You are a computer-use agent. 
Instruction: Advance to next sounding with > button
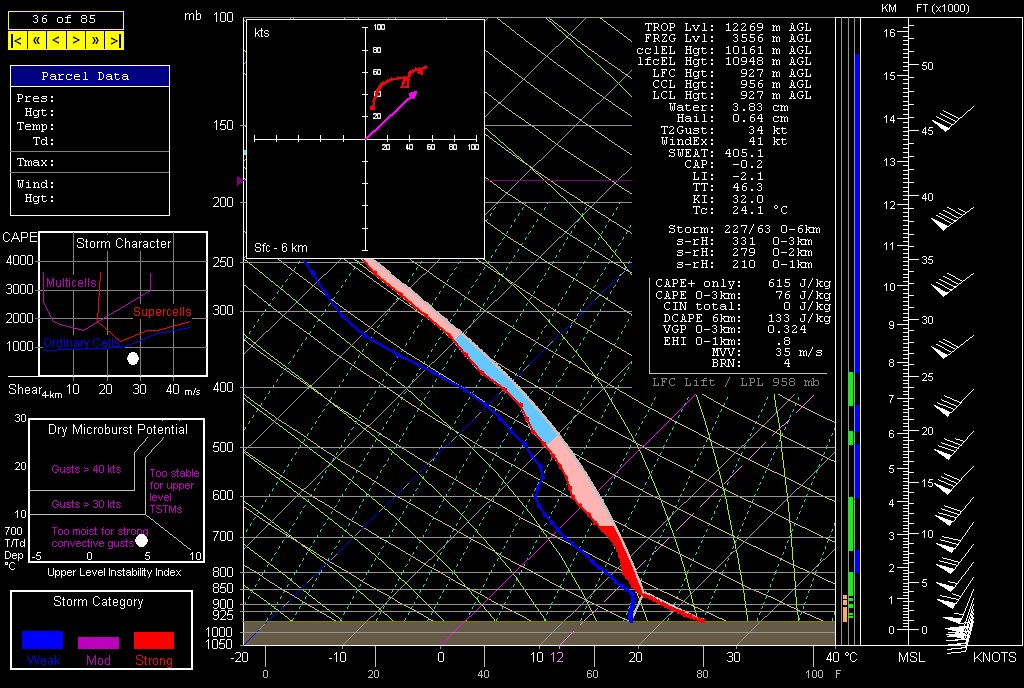[76, 41]
